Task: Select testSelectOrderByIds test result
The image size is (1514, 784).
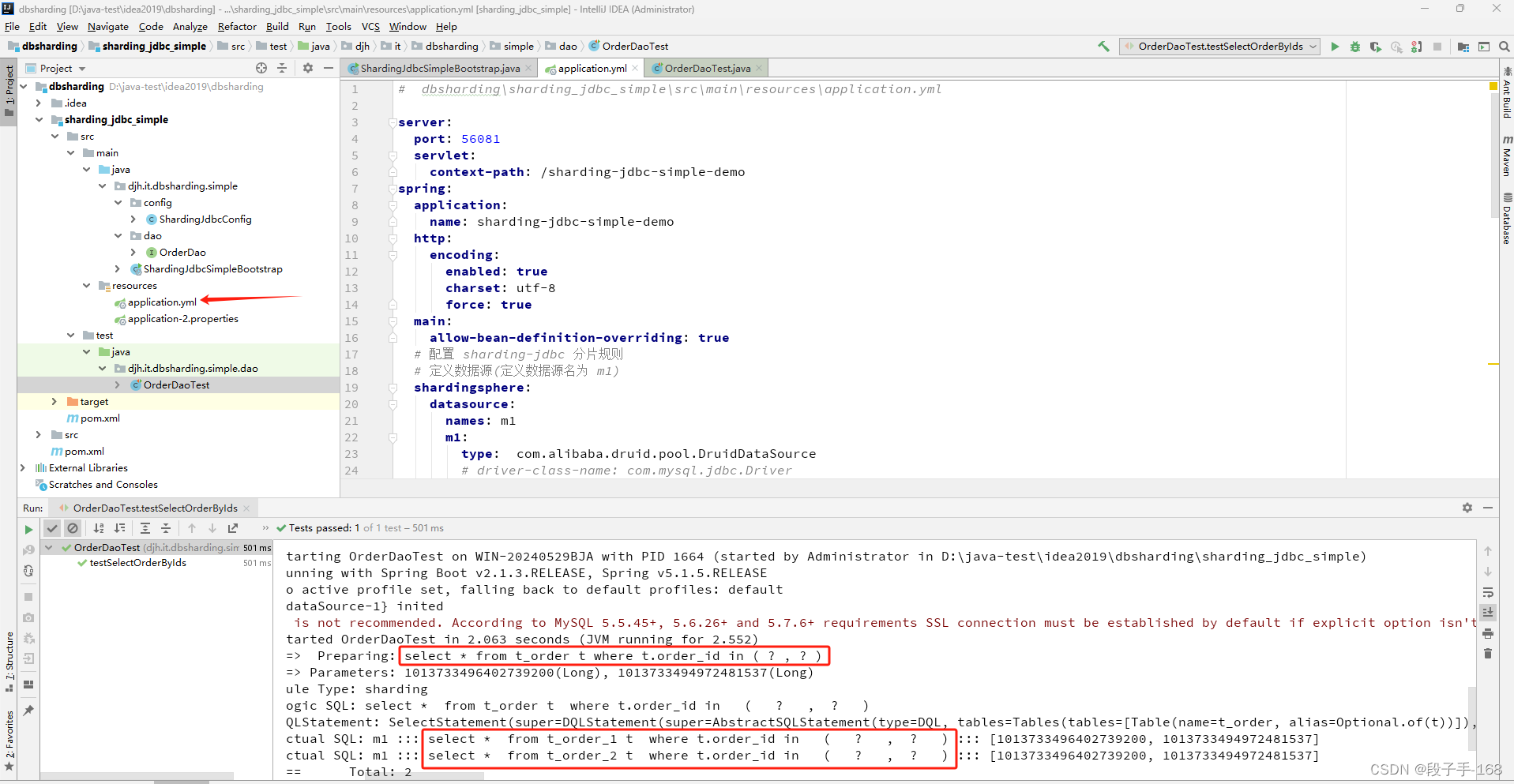Action: click(138, 563)
